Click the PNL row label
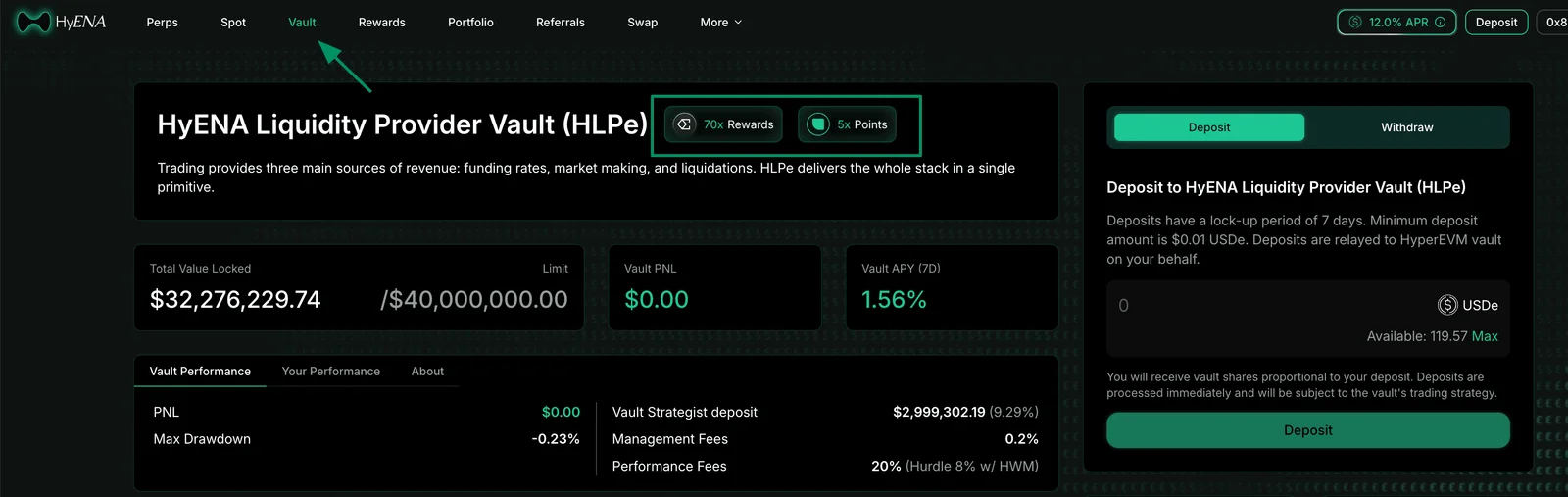Image resolution: width=1568 pixels, height=497 pixels. (x=167, y=412)
